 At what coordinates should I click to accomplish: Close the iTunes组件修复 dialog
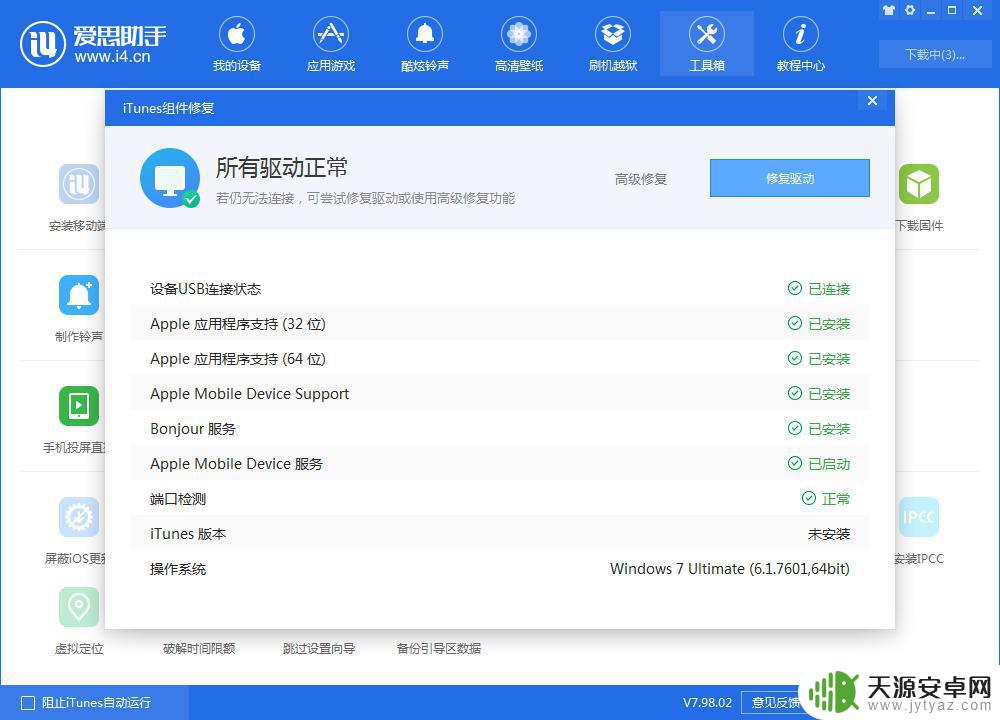click(x=872, y=101)
